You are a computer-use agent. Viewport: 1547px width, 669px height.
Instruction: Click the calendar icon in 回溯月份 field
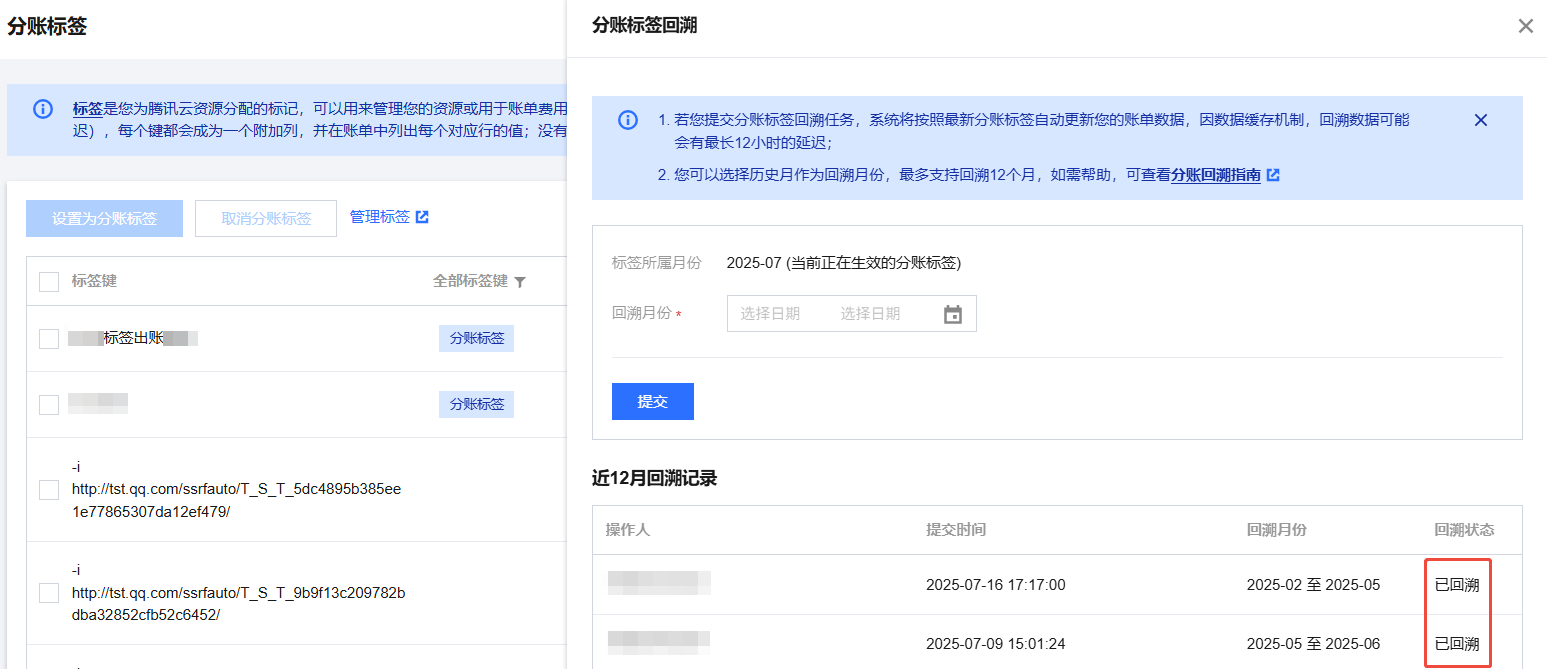tap(952, 314)
